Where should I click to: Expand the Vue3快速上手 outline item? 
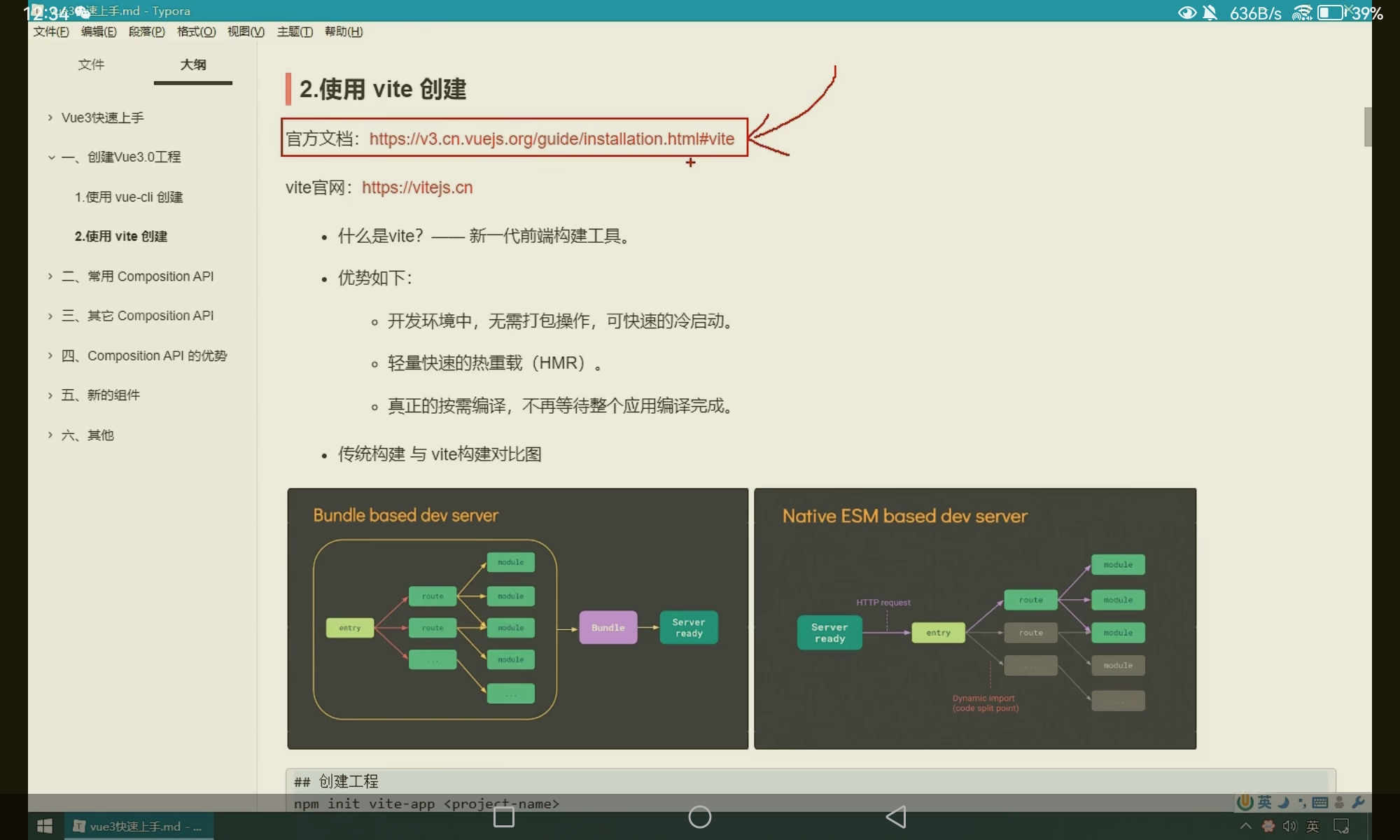coord(50,118)
